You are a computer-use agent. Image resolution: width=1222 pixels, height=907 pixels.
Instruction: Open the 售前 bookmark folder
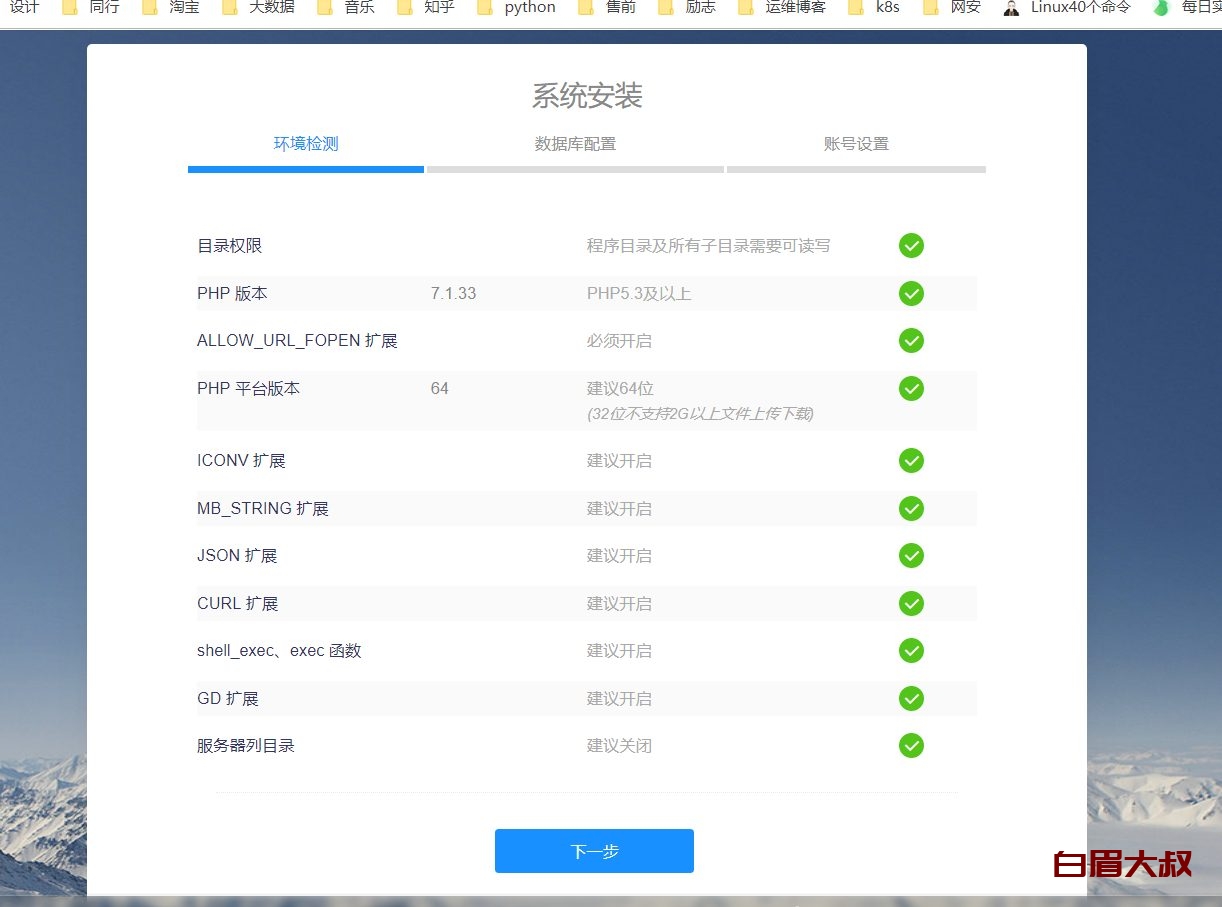click(x=608, y=7)
